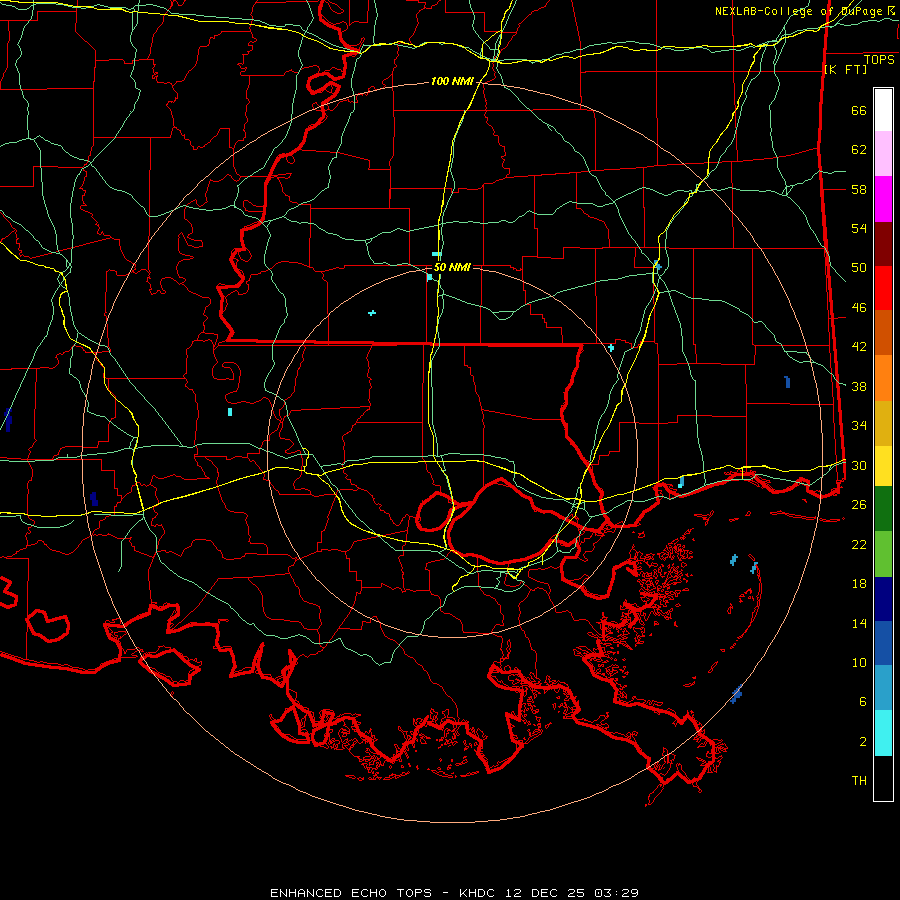Click the [K FT] units label
900x900 pixels.
coord(845,70)
